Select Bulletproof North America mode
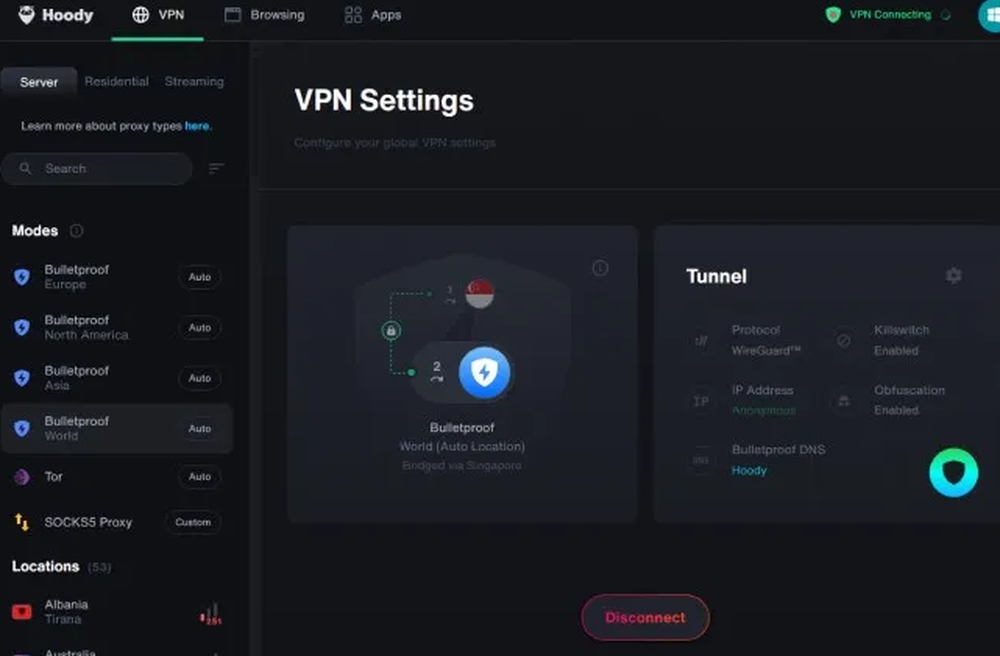1000x656 pixels. pos(117,327)
